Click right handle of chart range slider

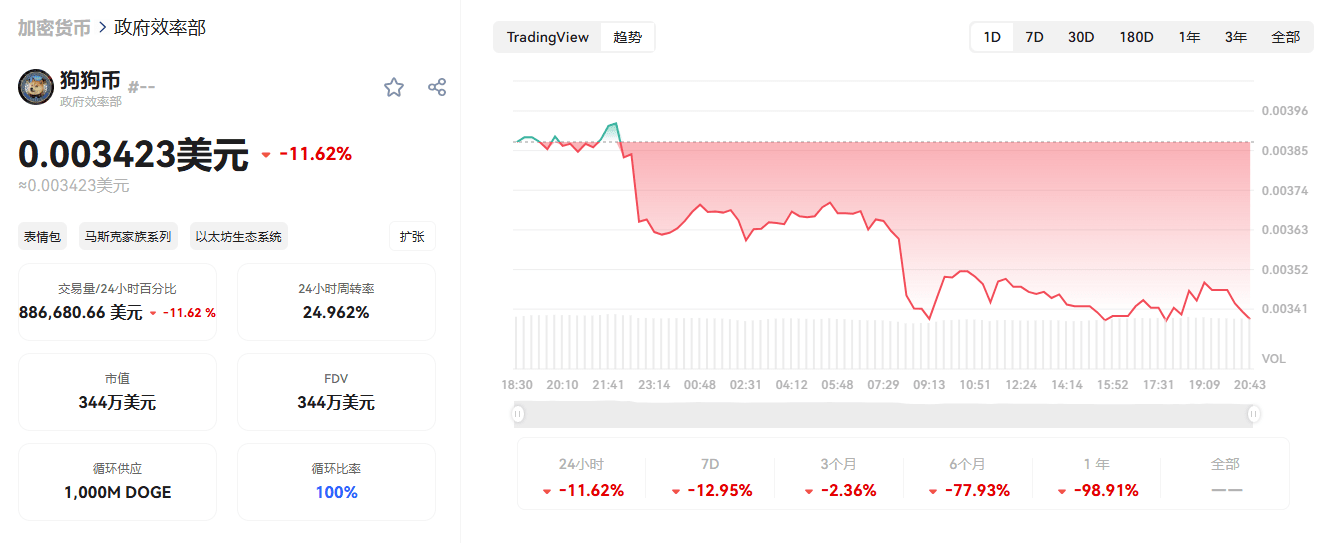point(1254,414)
